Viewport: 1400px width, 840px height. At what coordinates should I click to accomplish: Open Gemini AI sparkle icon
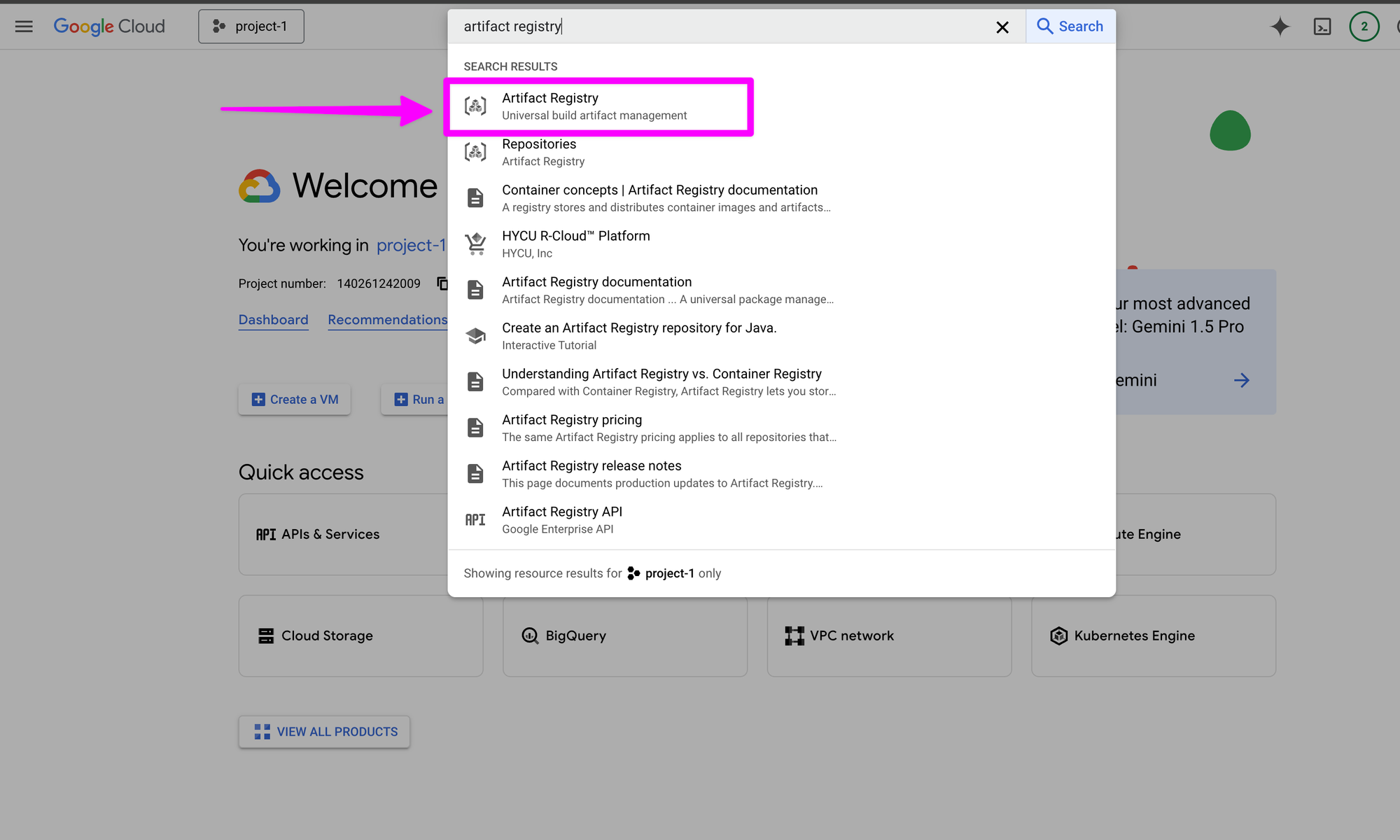[1280, 27]
